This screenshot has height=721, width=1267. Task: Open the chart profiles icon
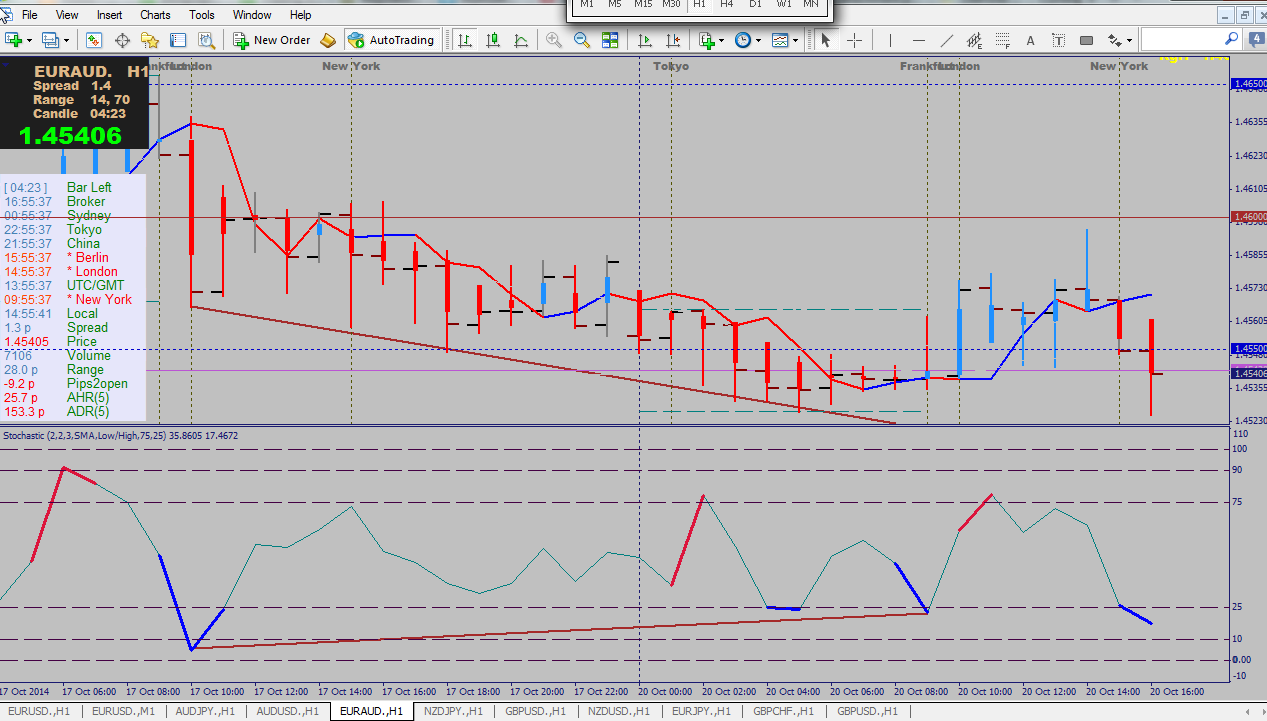click(x=52, y=40)
